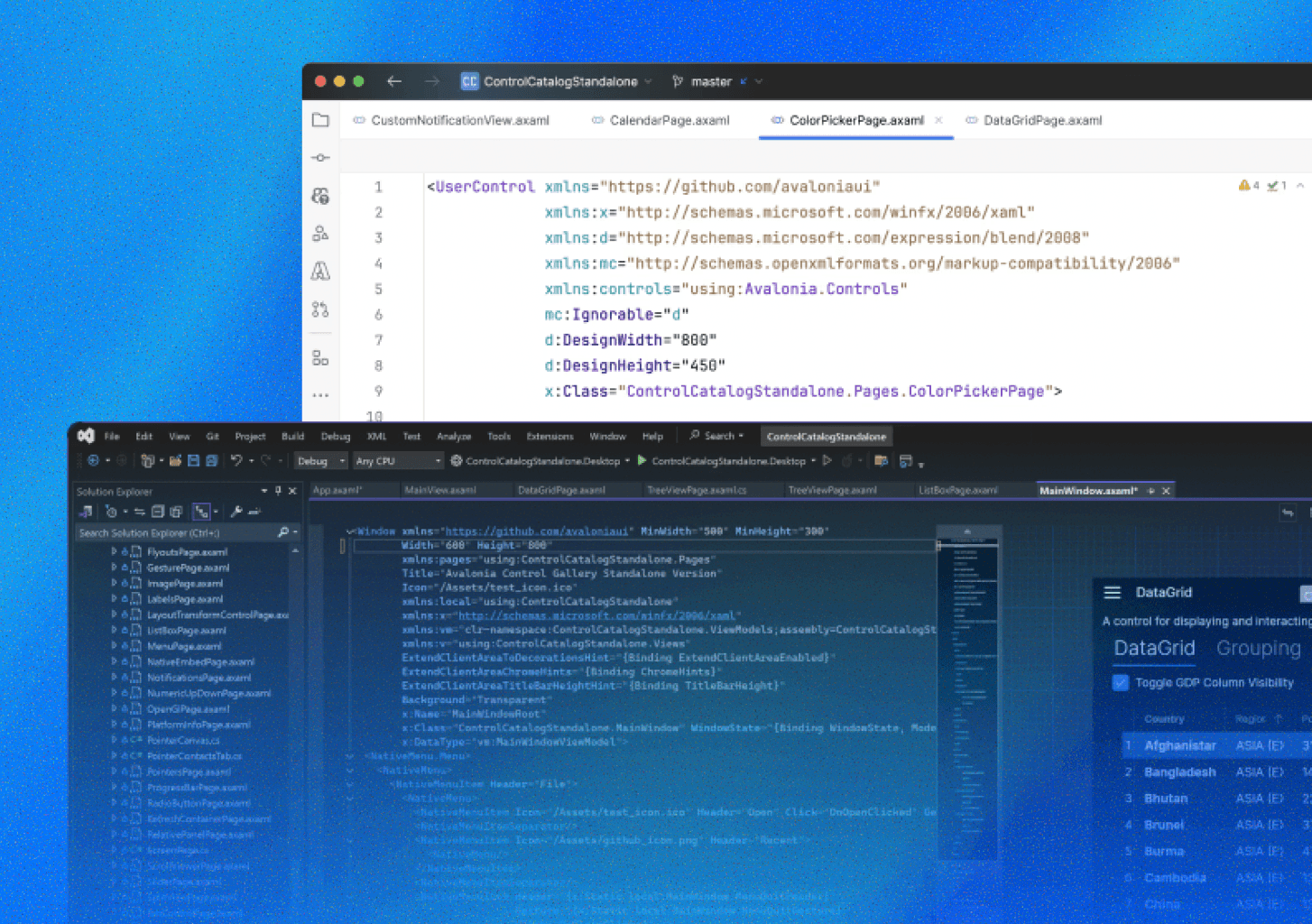This screenshot has width=1312, height=924.
Task: Click the Save icon in Visual Studio toolbar
Action: click(193, 461)
